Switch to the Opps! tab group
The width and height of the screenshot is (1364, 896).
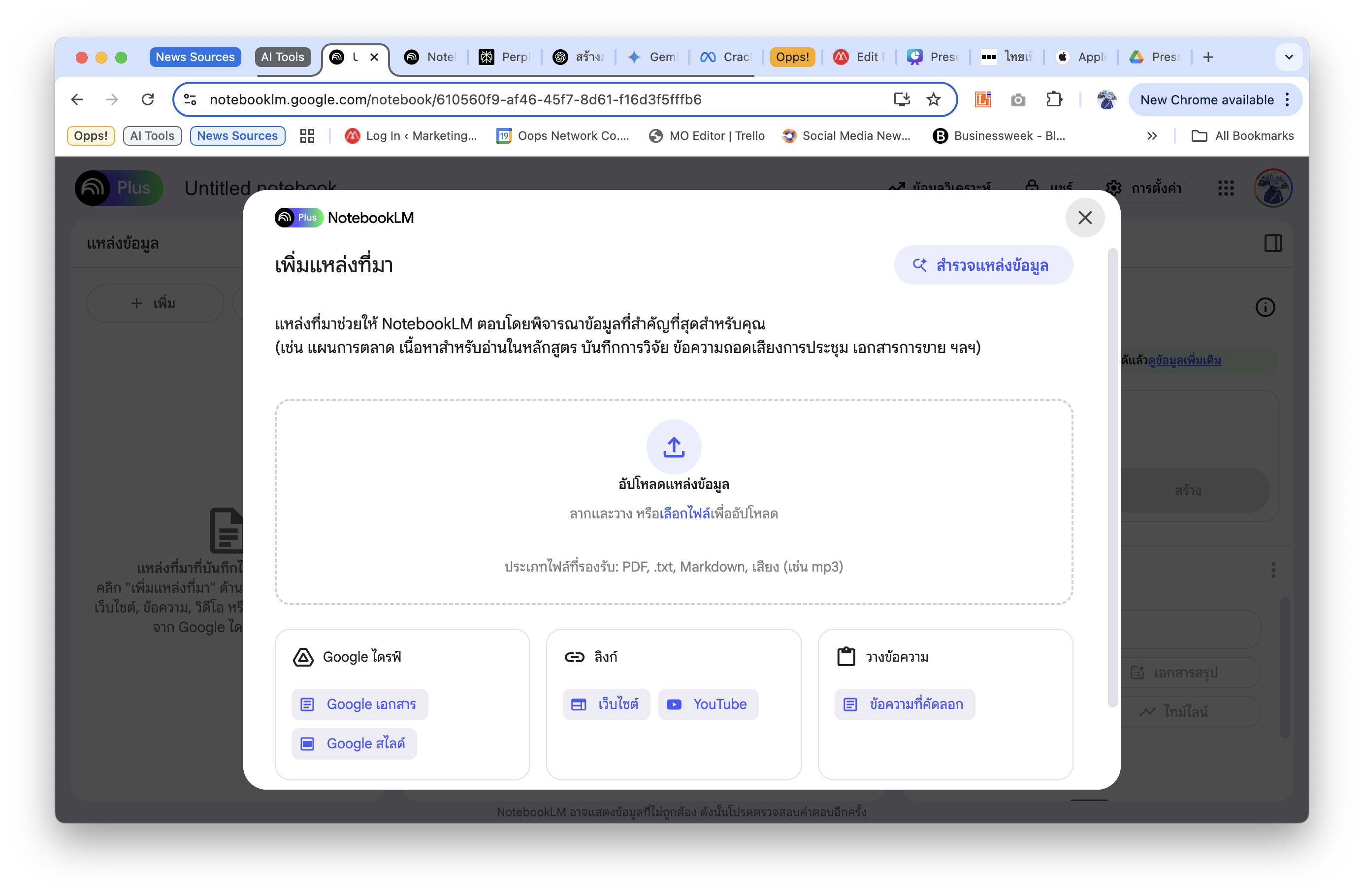tap(792, 57)
